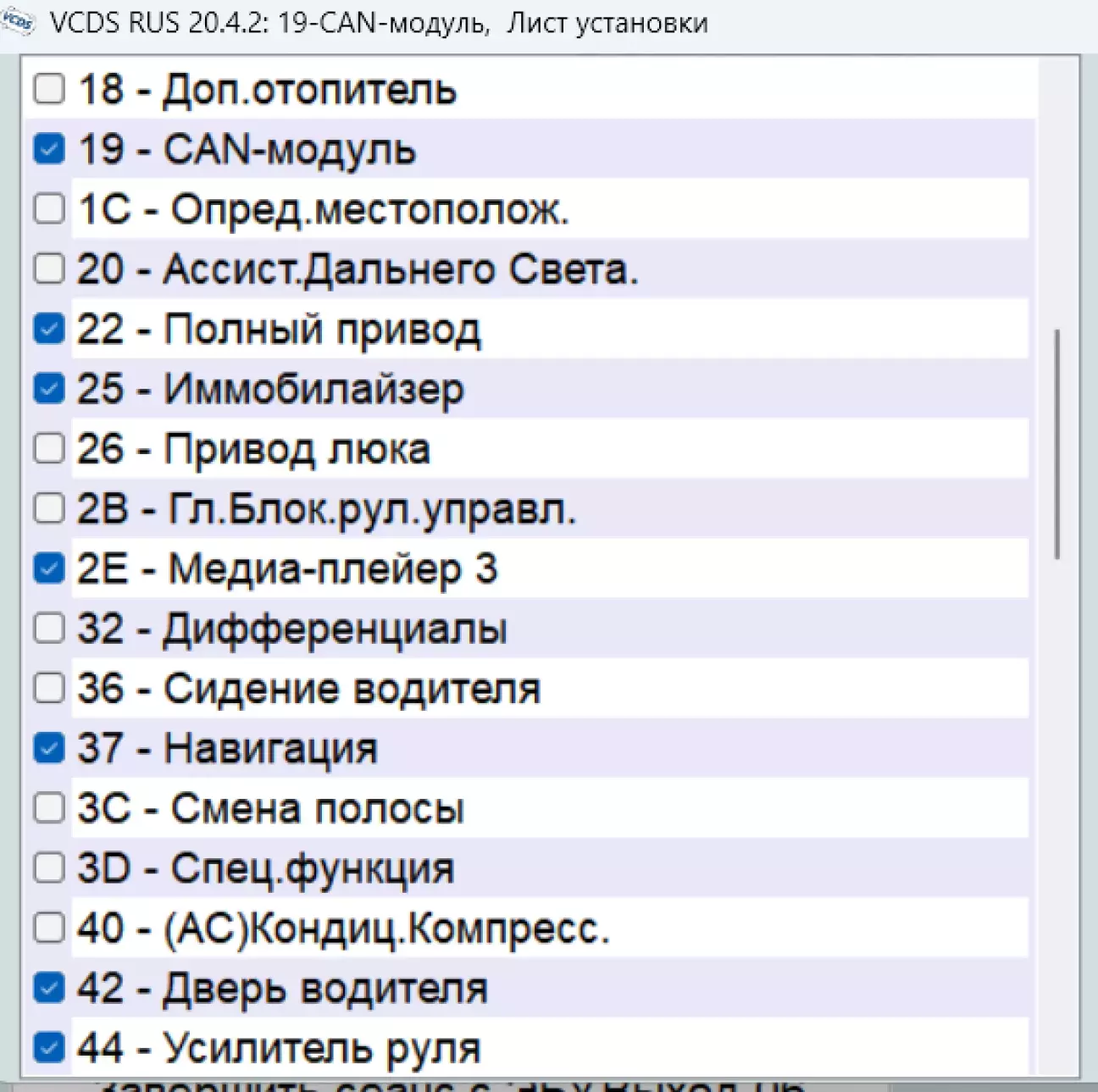Click the VCDS app icon in title bar

coord(19,20)
